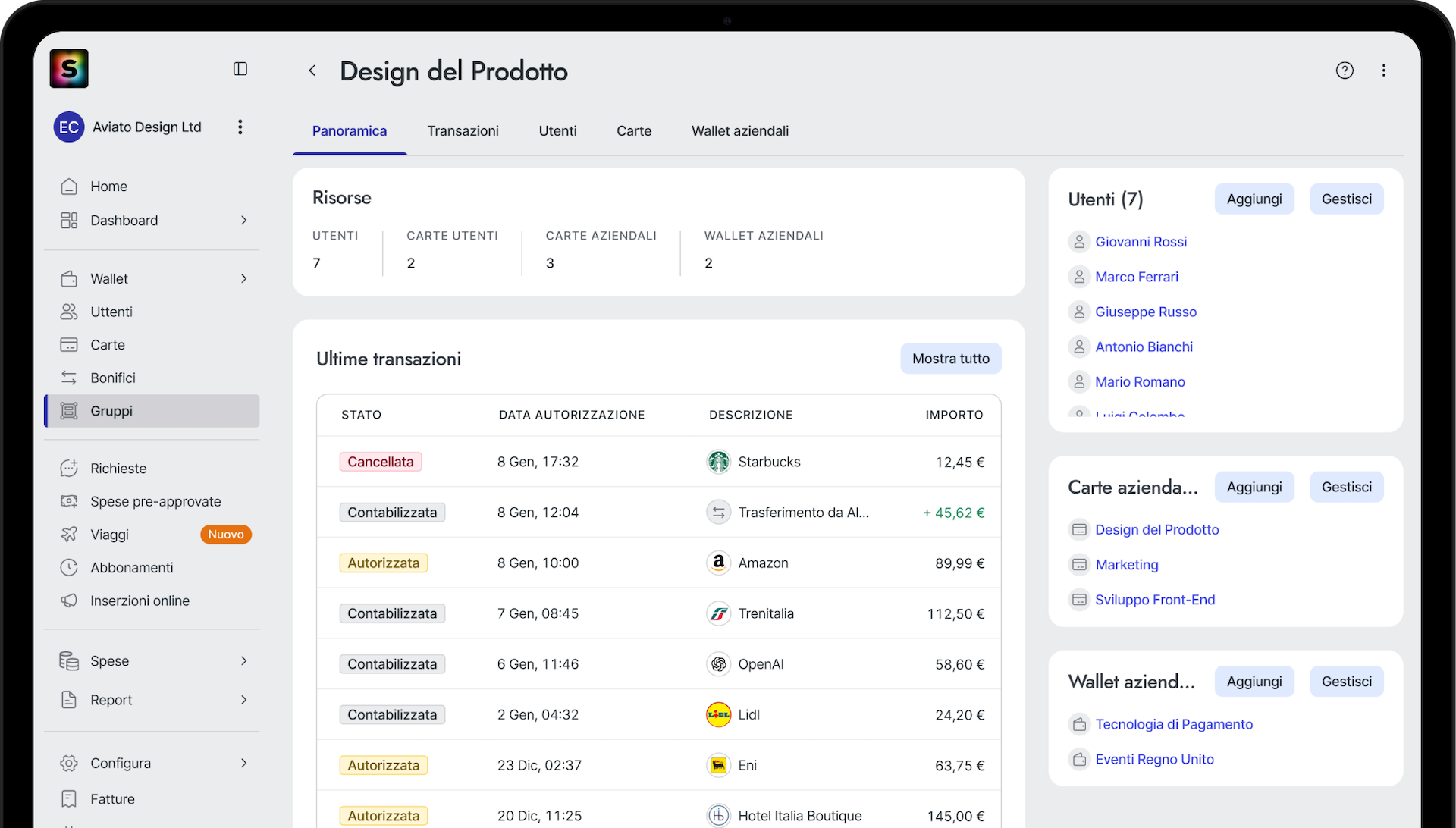1456x828 pixels.
Task: Switch to the Transazioni tab
Action: (x=463, y=131)
